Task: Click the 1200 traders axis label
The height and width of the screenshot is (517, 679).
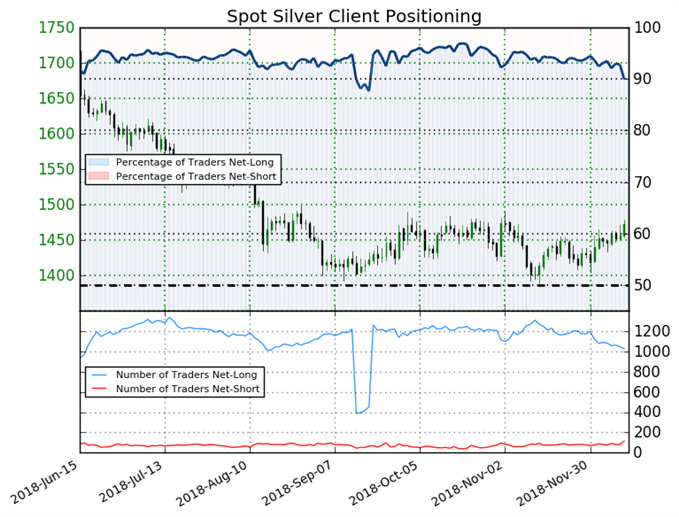Action: [x=652, y=332]
